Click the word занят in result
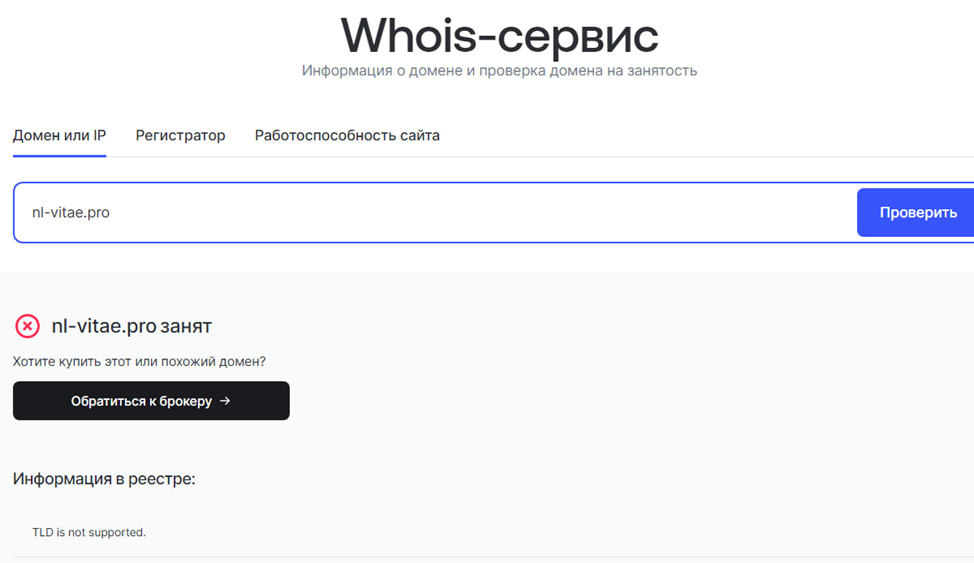 click(186, 326)
